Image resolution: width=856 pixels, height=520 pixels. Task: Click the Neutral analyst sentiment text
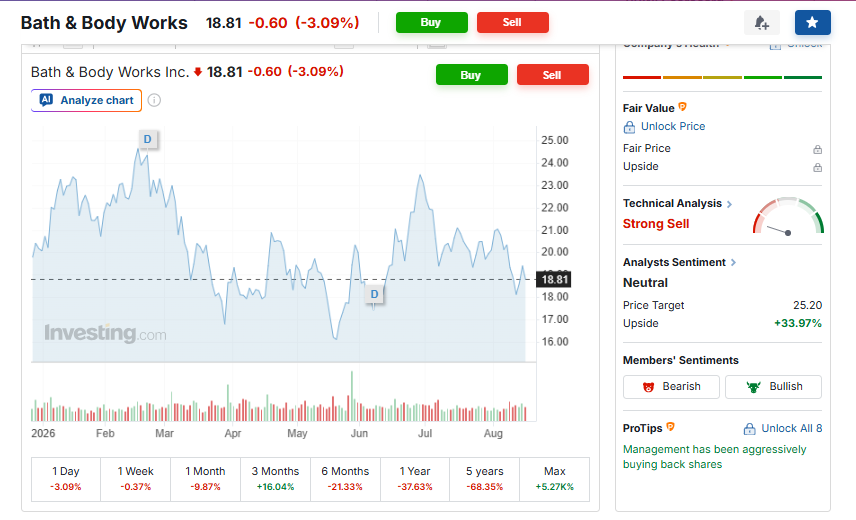645,283
